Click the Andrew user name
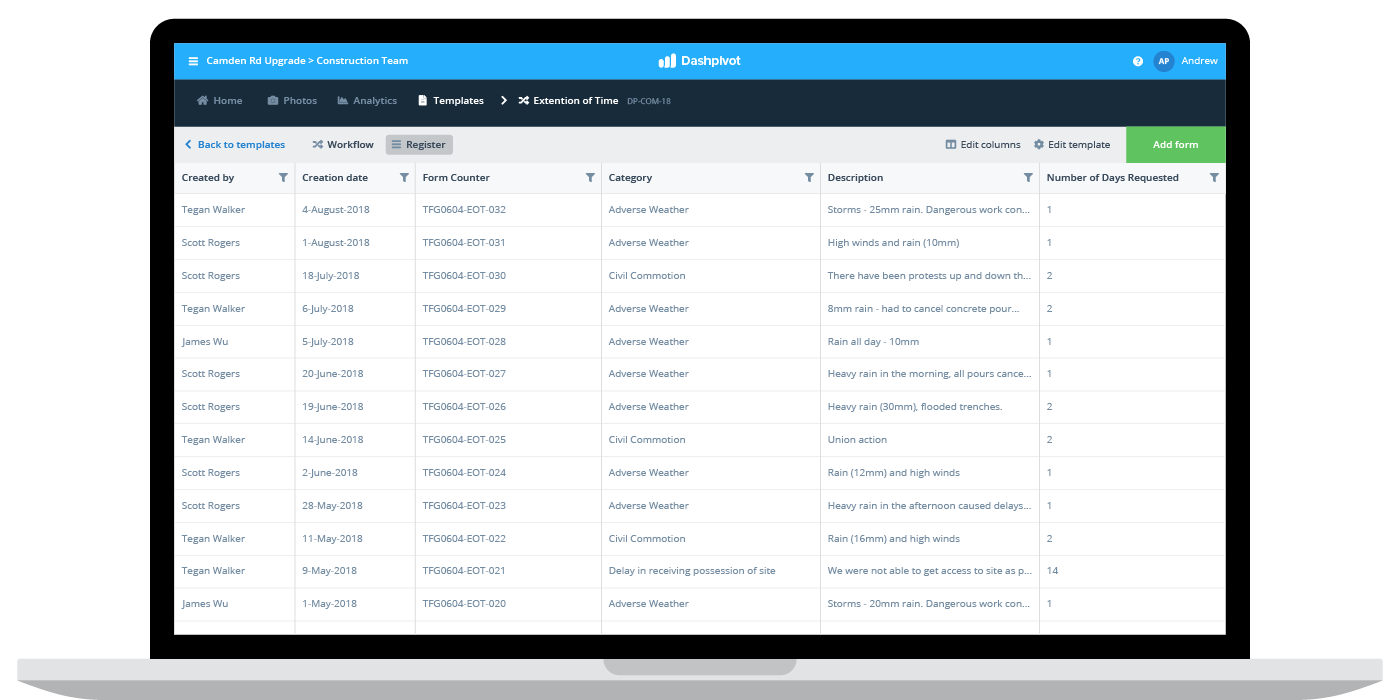This screenshot has width=1400, height=700. 1199,61
